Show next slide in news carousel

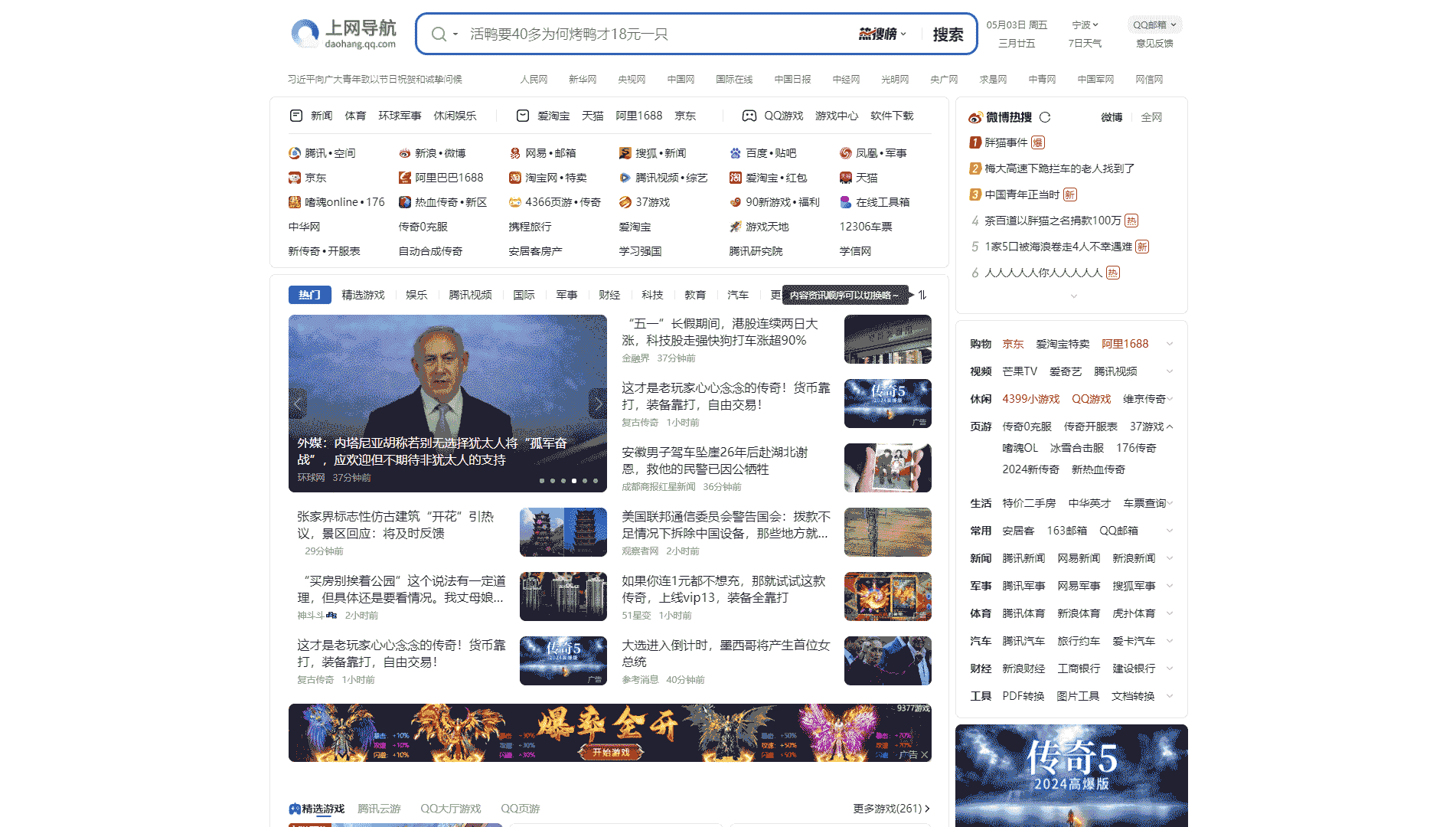tap(598, 403)
